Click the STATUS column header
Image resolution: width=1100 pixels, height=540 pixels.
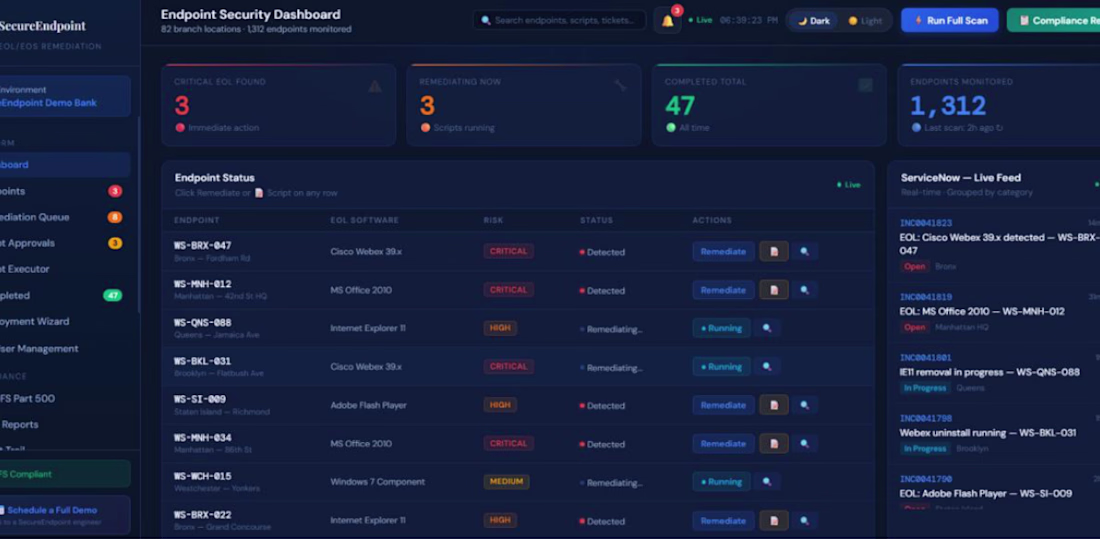coord(596,220)
